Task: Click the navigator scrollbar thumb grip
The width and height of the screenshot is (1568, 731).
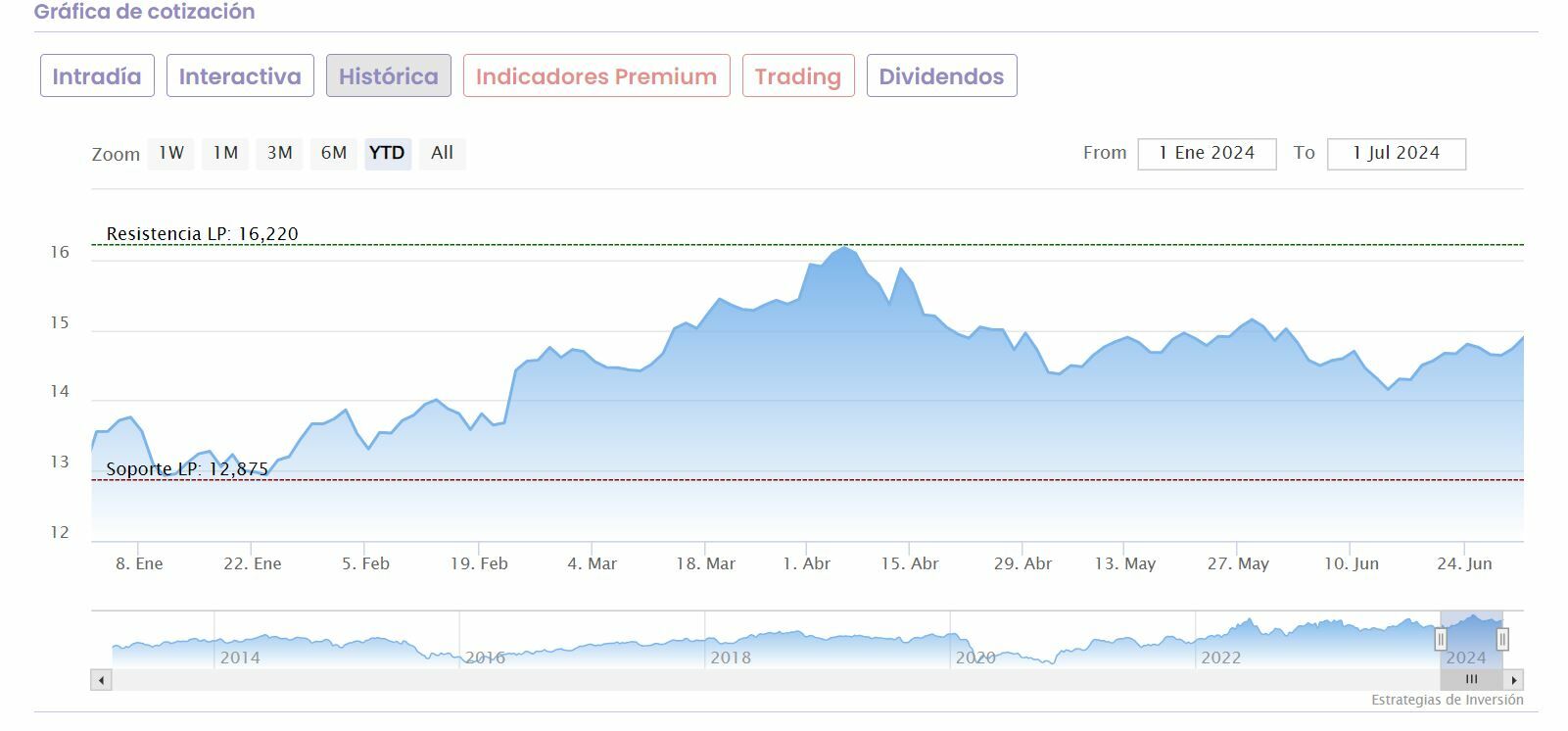Action: (x=1471, y=680)
